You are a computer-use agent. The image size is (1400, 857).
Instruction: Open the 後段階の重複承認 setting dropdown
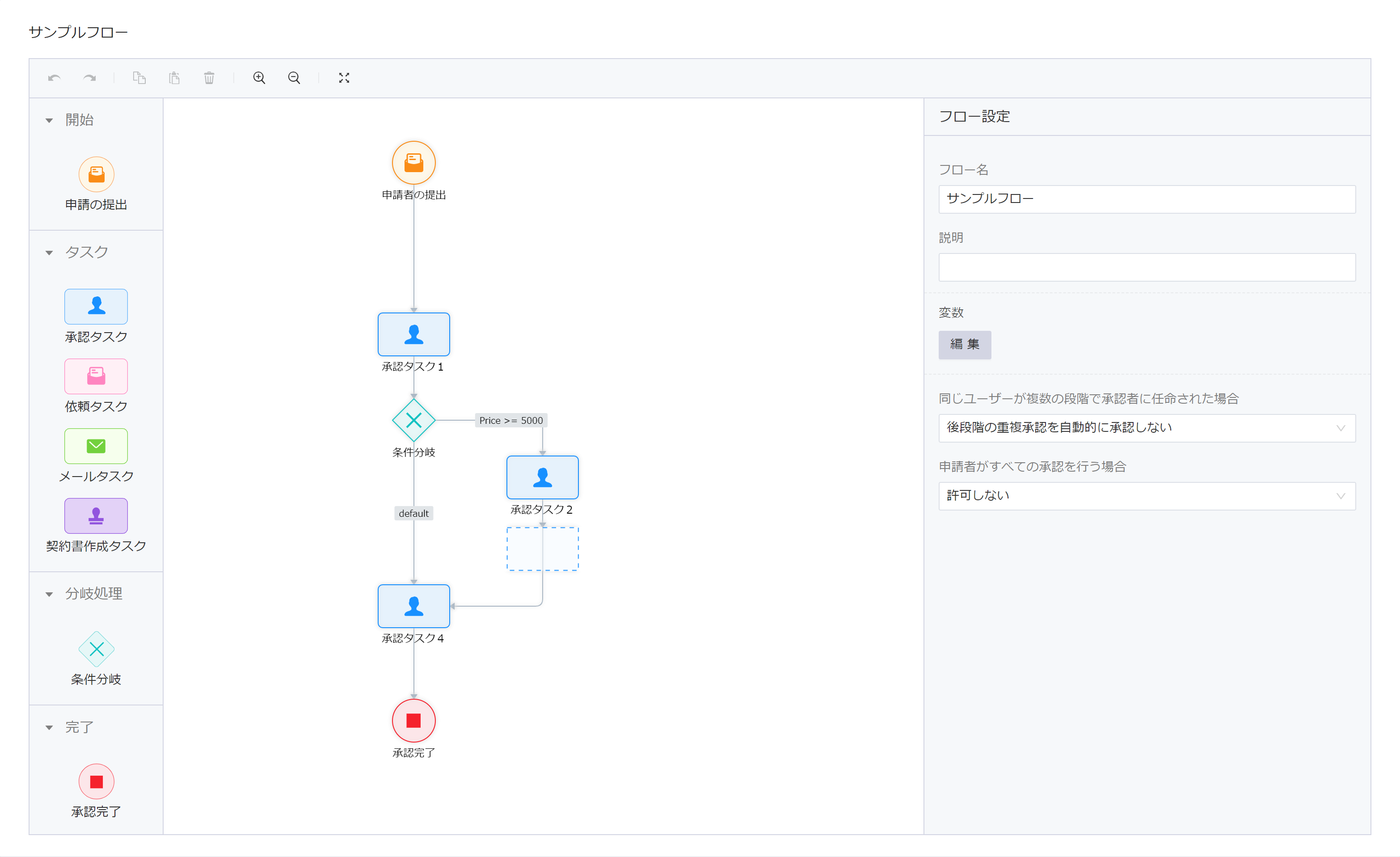(1147, 428)
